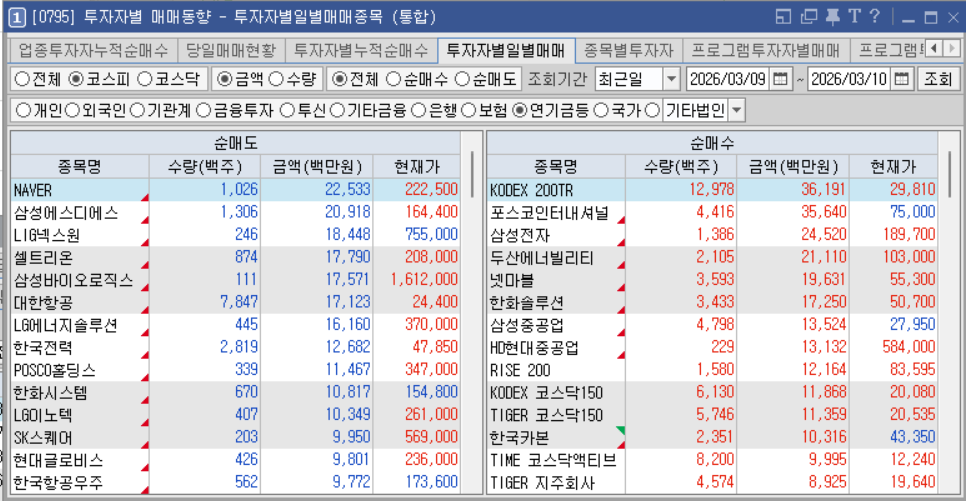Click the window number 1 icon
Viewport: 966px width, 501px height.
pos(17,17)
